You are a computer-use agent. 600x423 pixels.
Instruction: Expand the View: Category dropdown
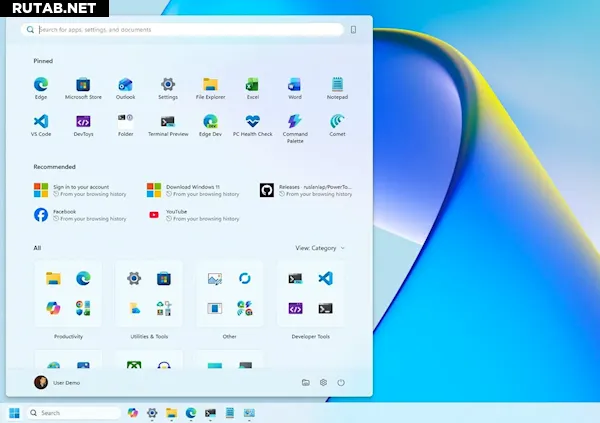[320, 248]
